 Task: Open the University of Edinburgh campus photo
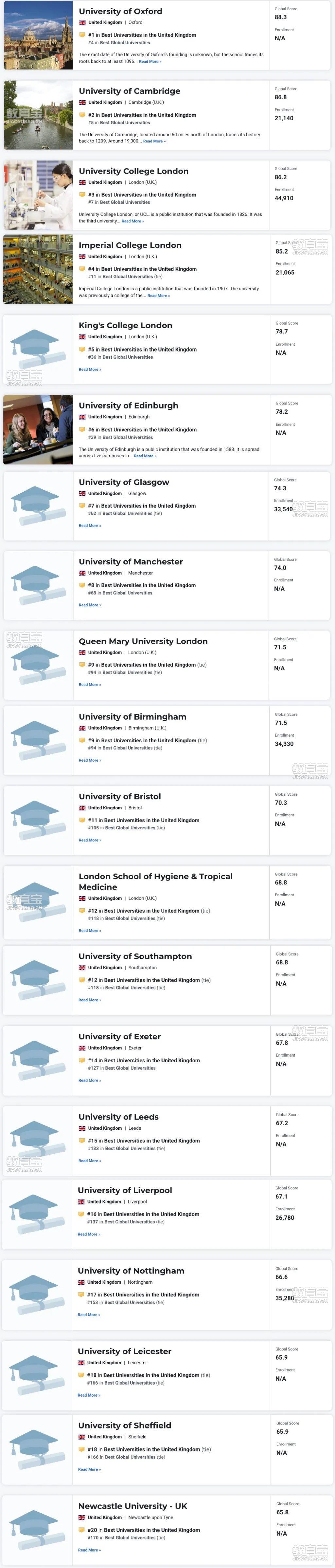point(38,430)
